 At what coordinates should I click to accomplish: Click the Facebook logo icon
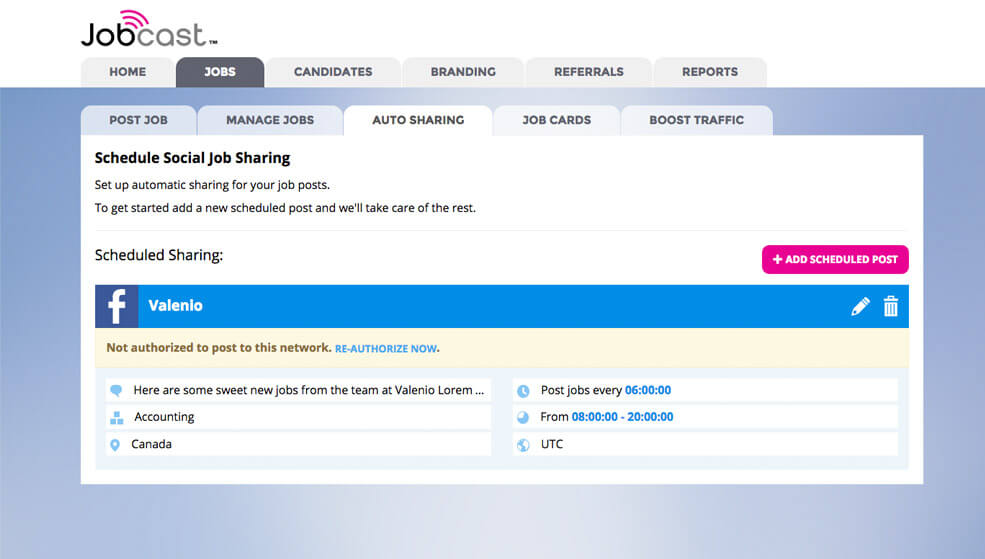tap(117, 307)
